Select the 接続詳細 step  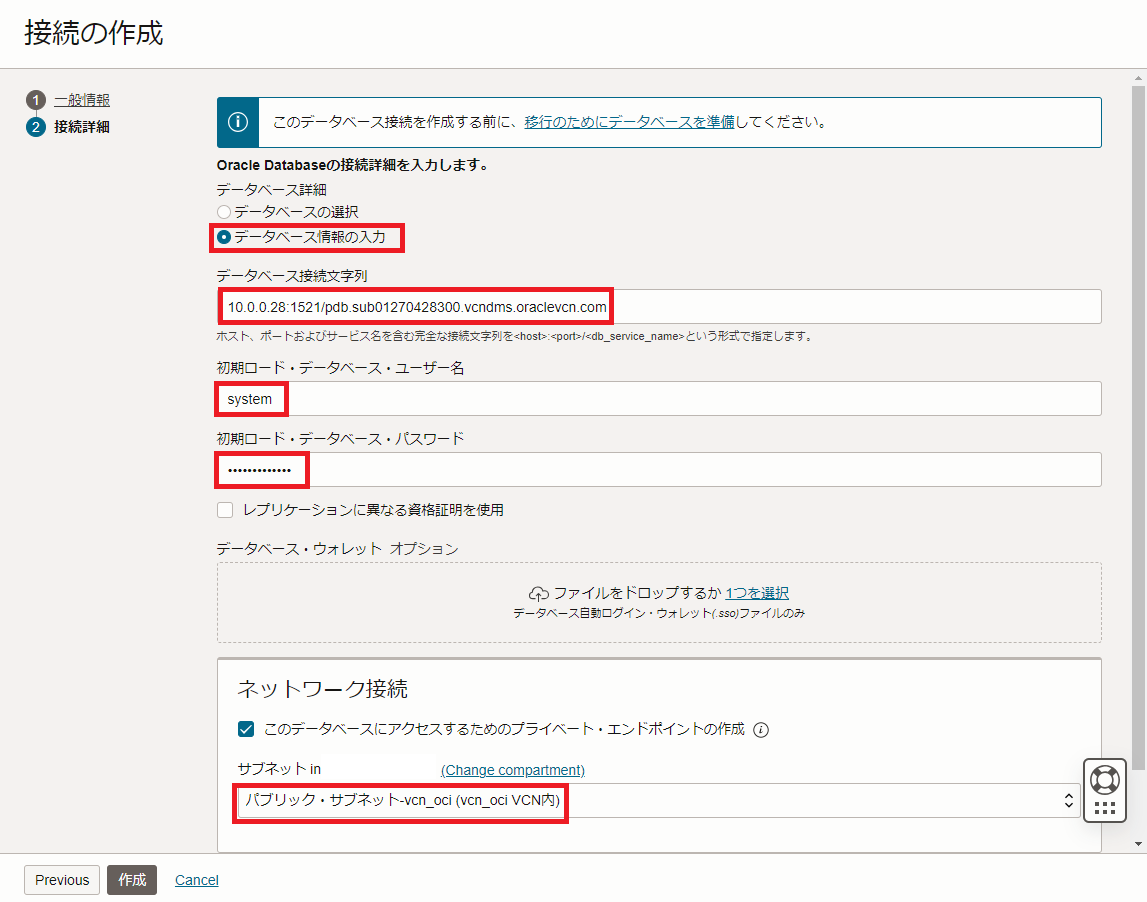pos(82,126)
